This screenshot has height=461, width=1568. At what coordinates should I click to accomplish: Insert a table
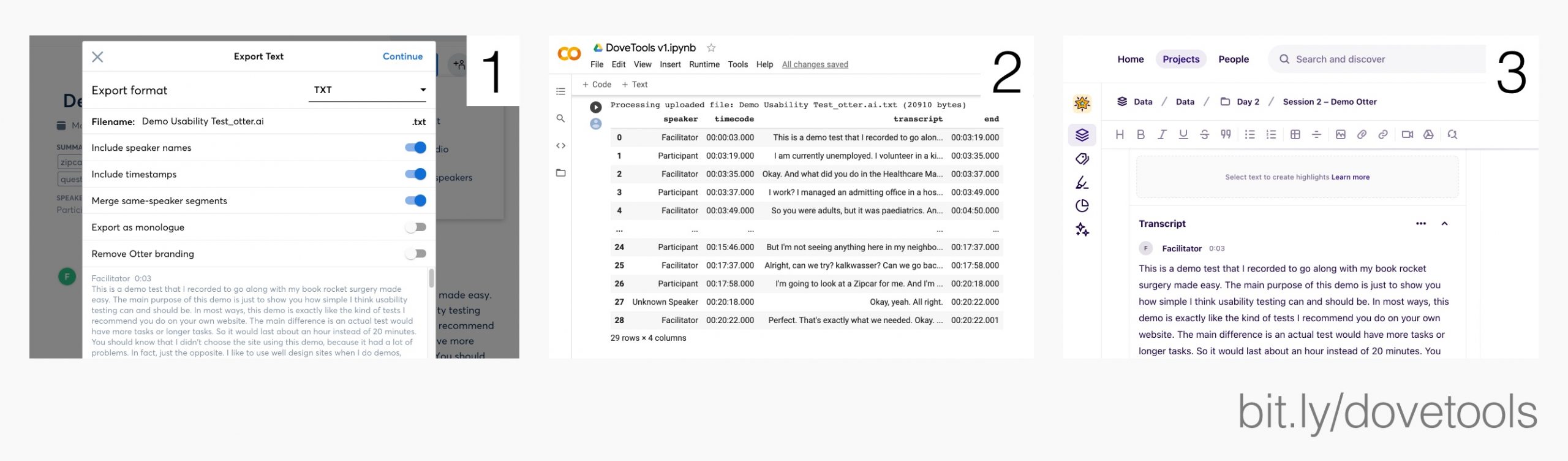click(x=1295, y=135)
